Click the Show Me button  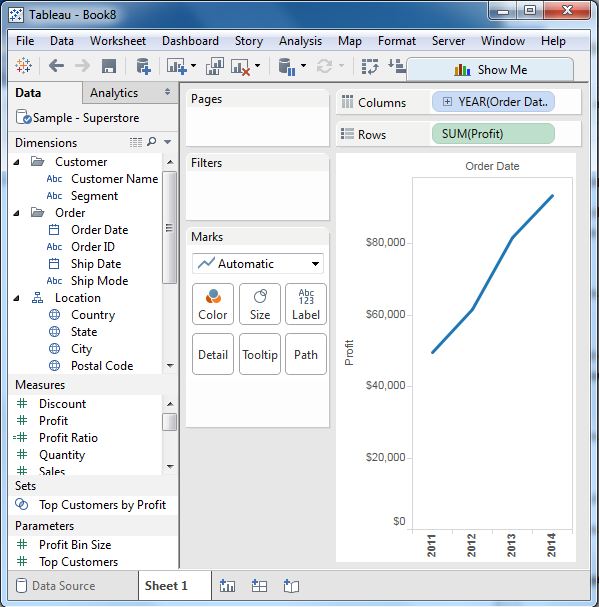[490, 70]
